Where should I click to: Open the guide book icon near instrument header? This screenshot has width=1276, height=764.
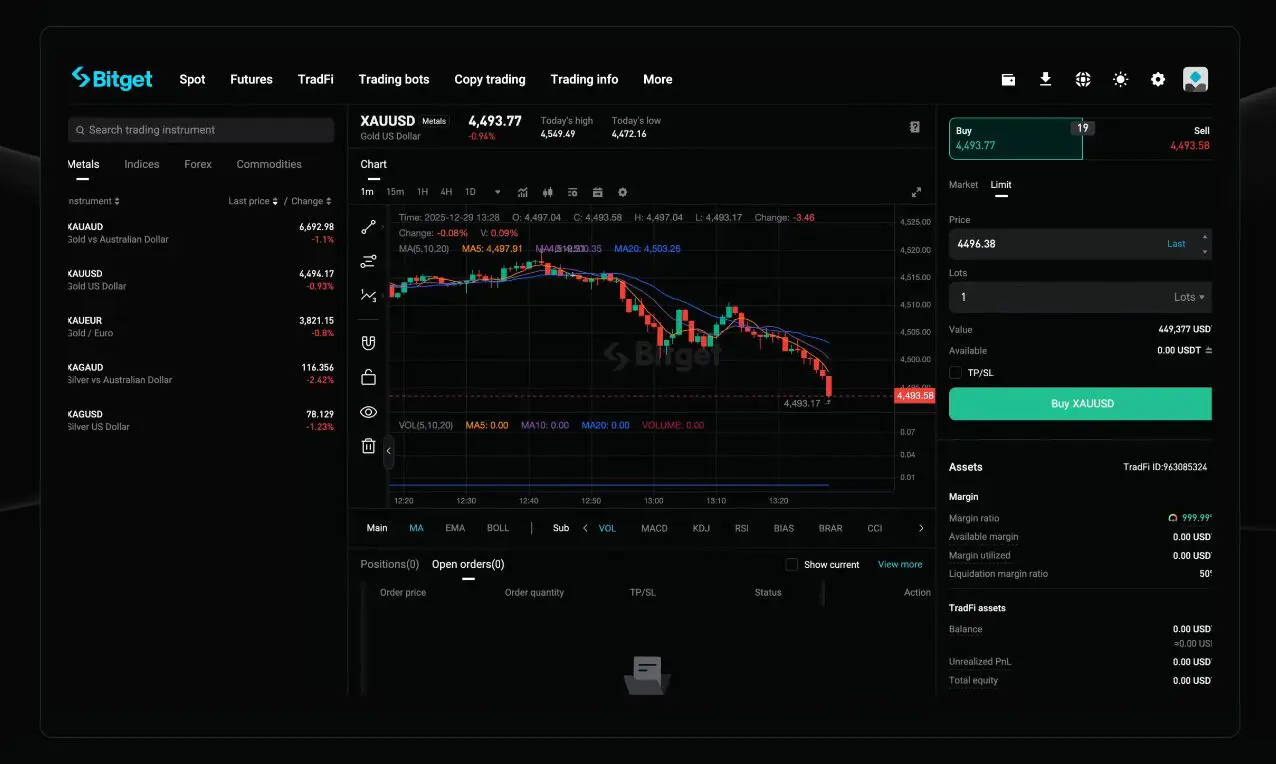tap(914, 127)
